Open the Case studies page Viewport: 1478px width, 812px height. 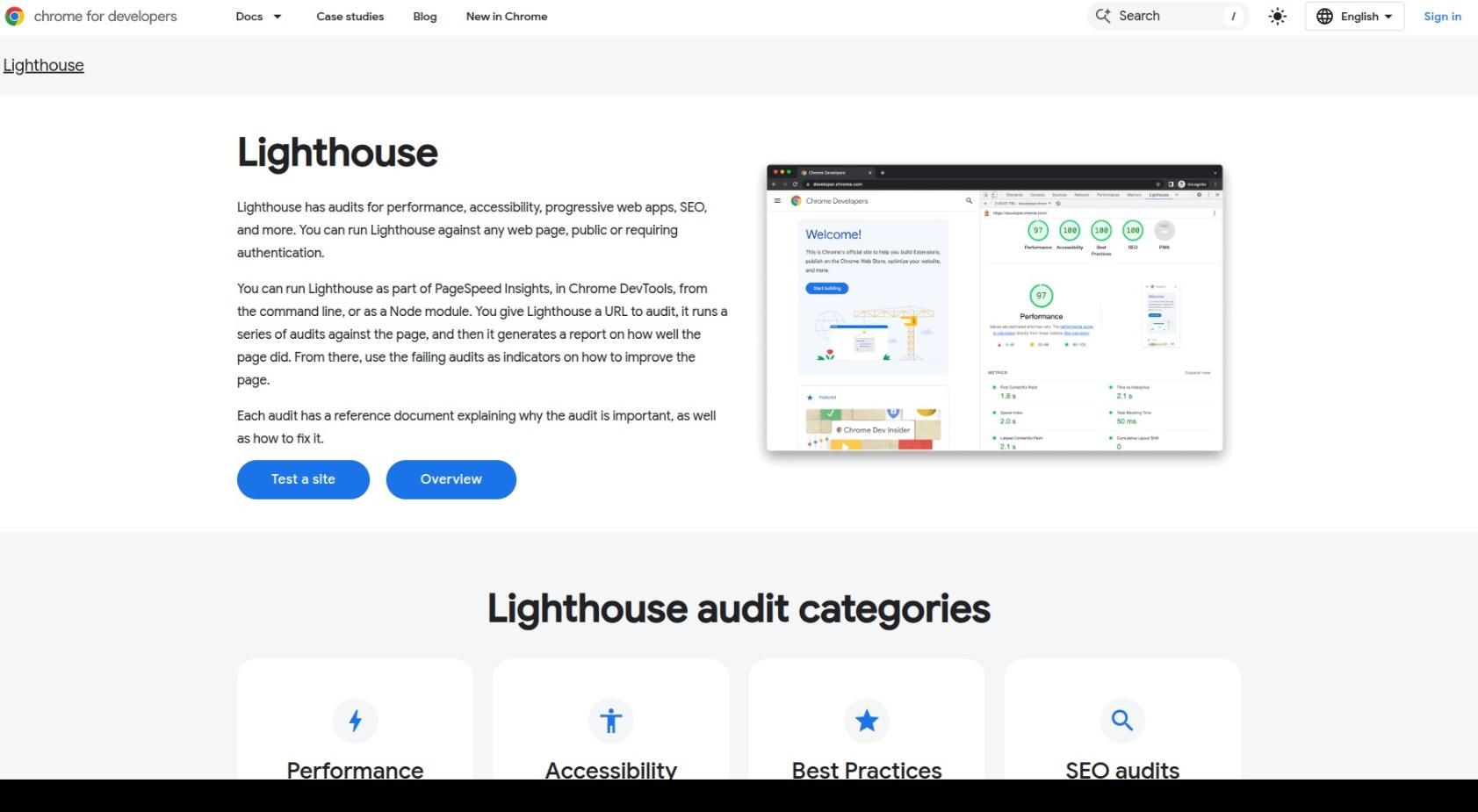click(x=350, y=16)
